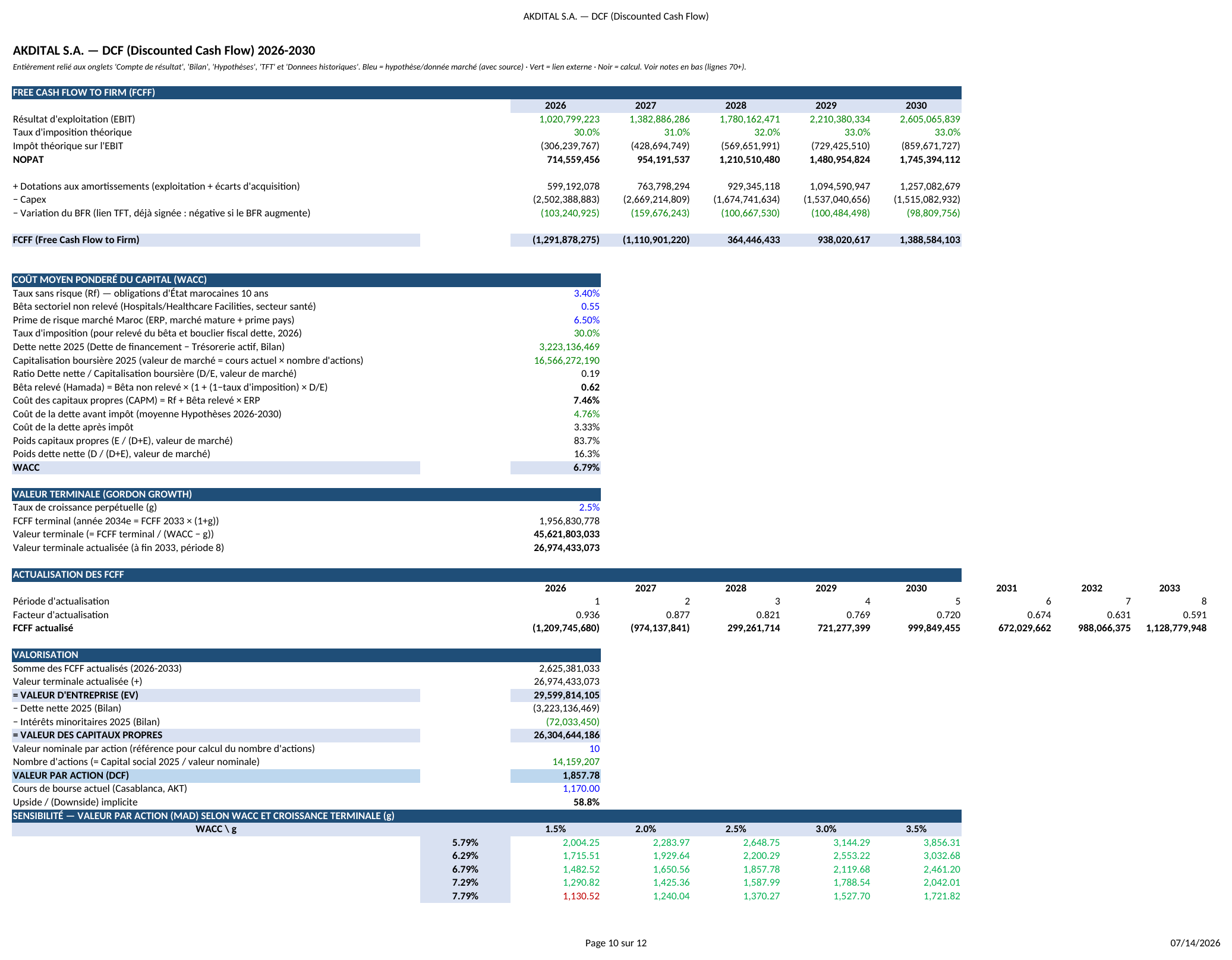Select the red sensitivity value 1,130.52

click(x=581, y=896)
